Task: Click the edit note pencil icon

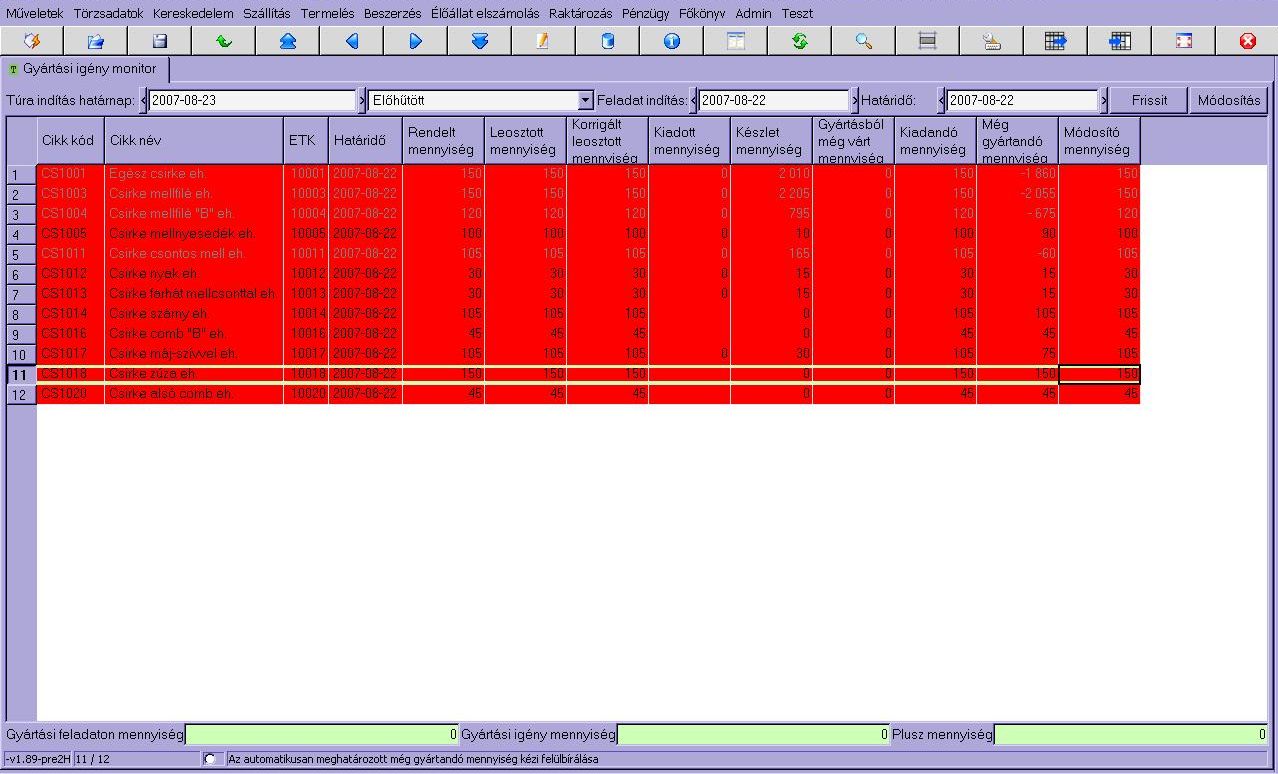Action: (x=543, y=41)
